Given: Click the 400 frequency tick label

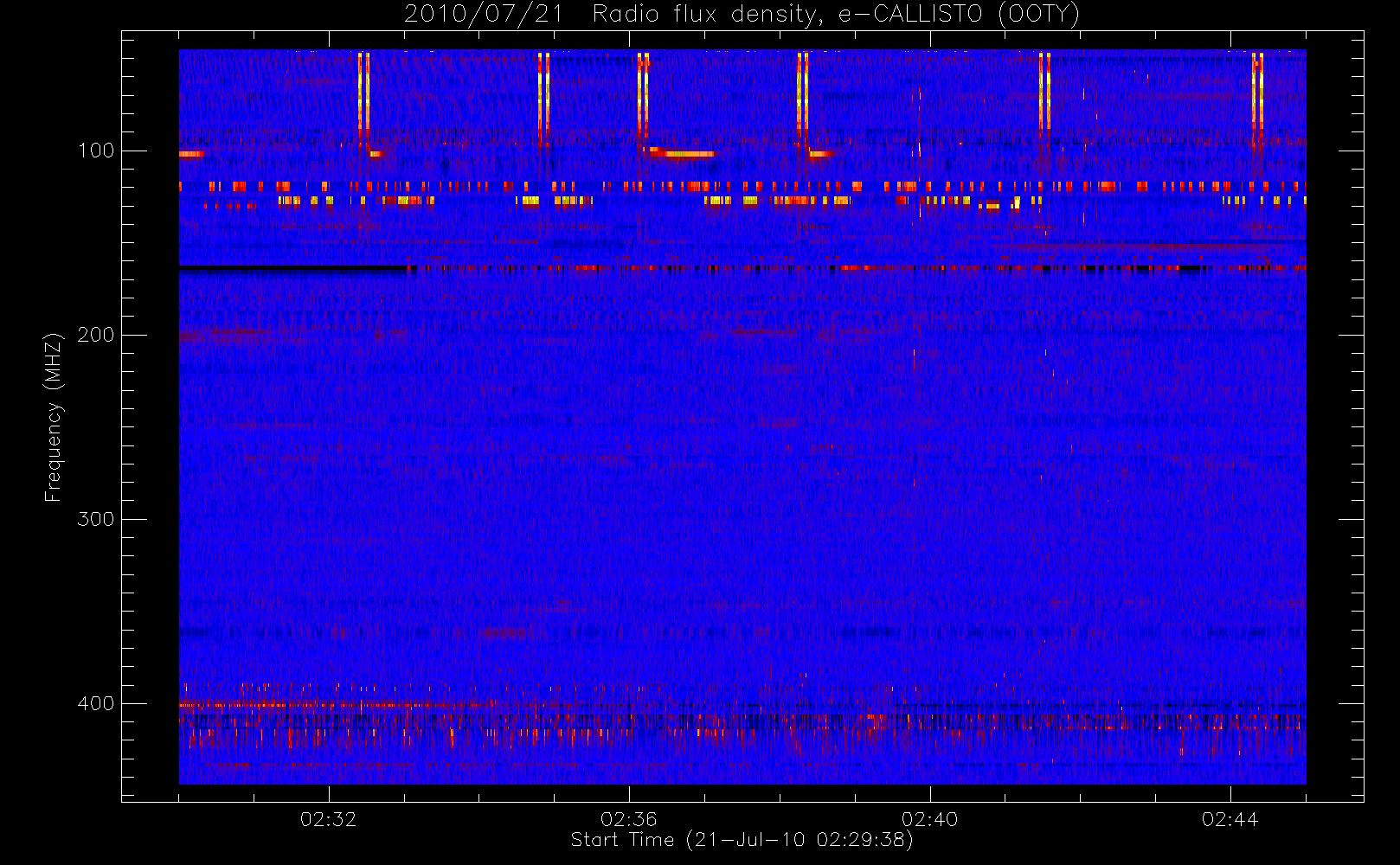Looking at the screenshot, I should tap(96, 703).
